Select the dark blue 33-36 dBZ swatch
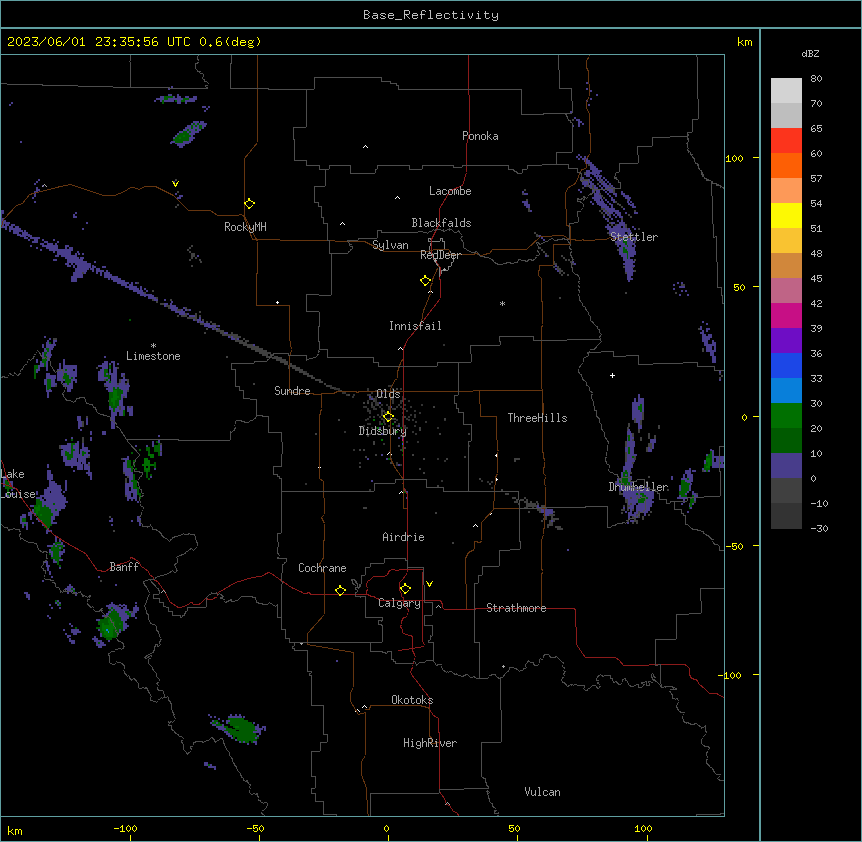The image size is (862, 842). tap(786, 365)
